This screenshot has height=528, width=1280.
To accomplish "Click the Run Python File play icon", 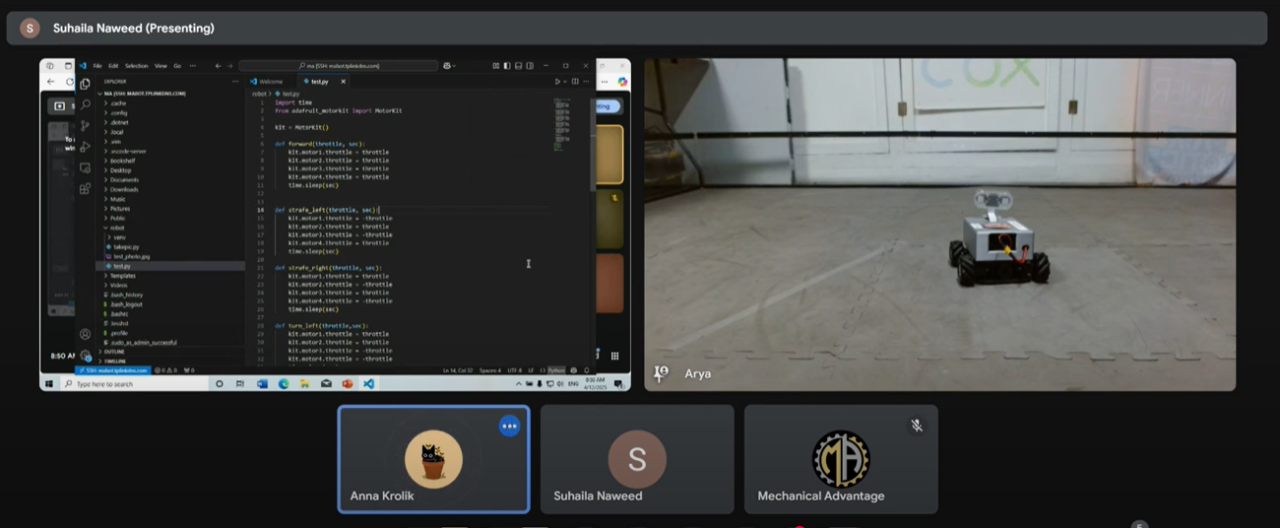I will click(557, 81).
